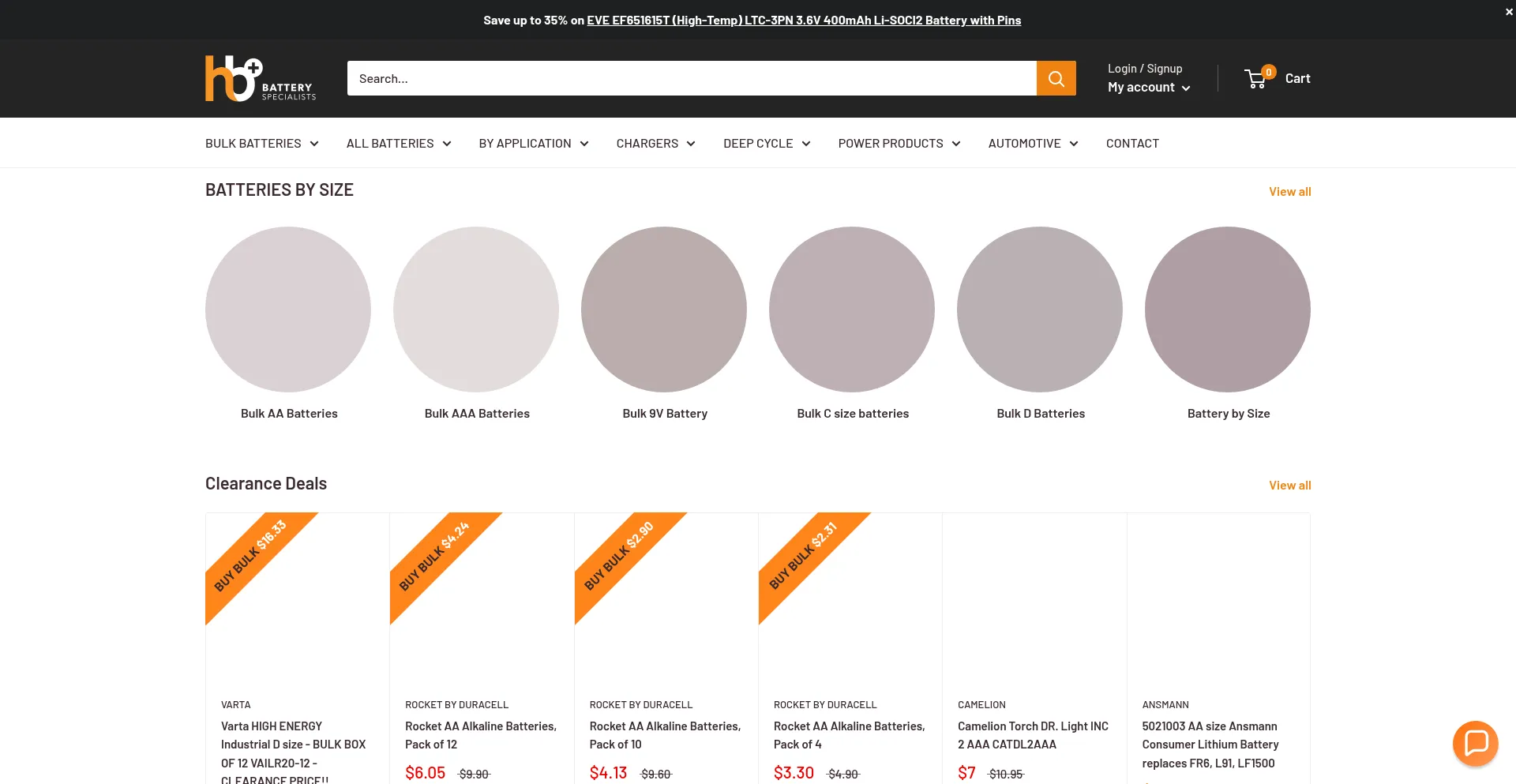Click the Clearance Deals heading

pyautogui.click(x=266, y=484)
